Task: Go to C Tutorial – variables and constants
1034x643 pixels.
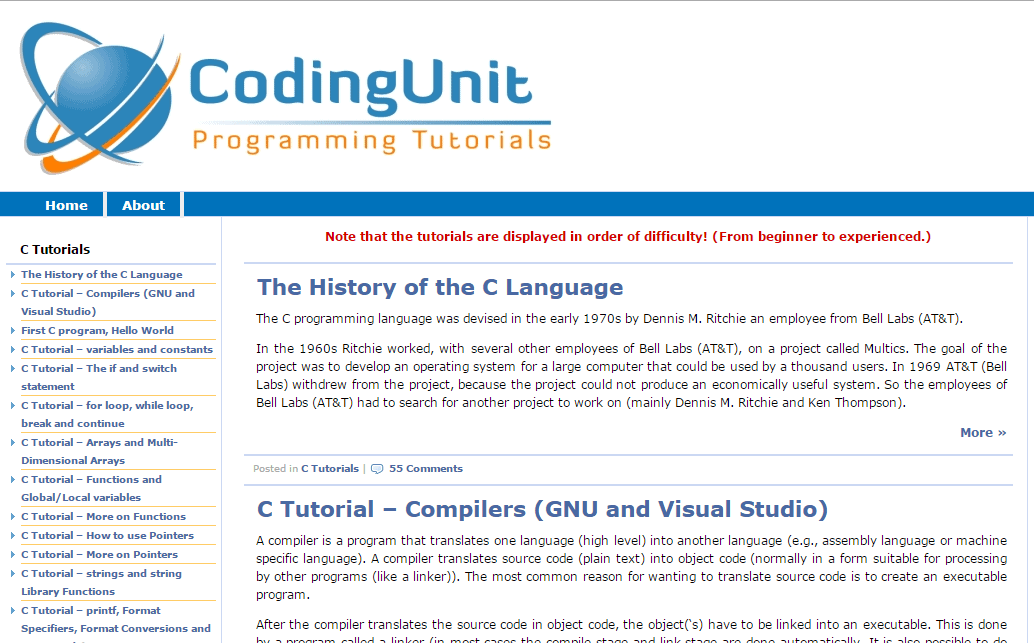Action: 117,350
